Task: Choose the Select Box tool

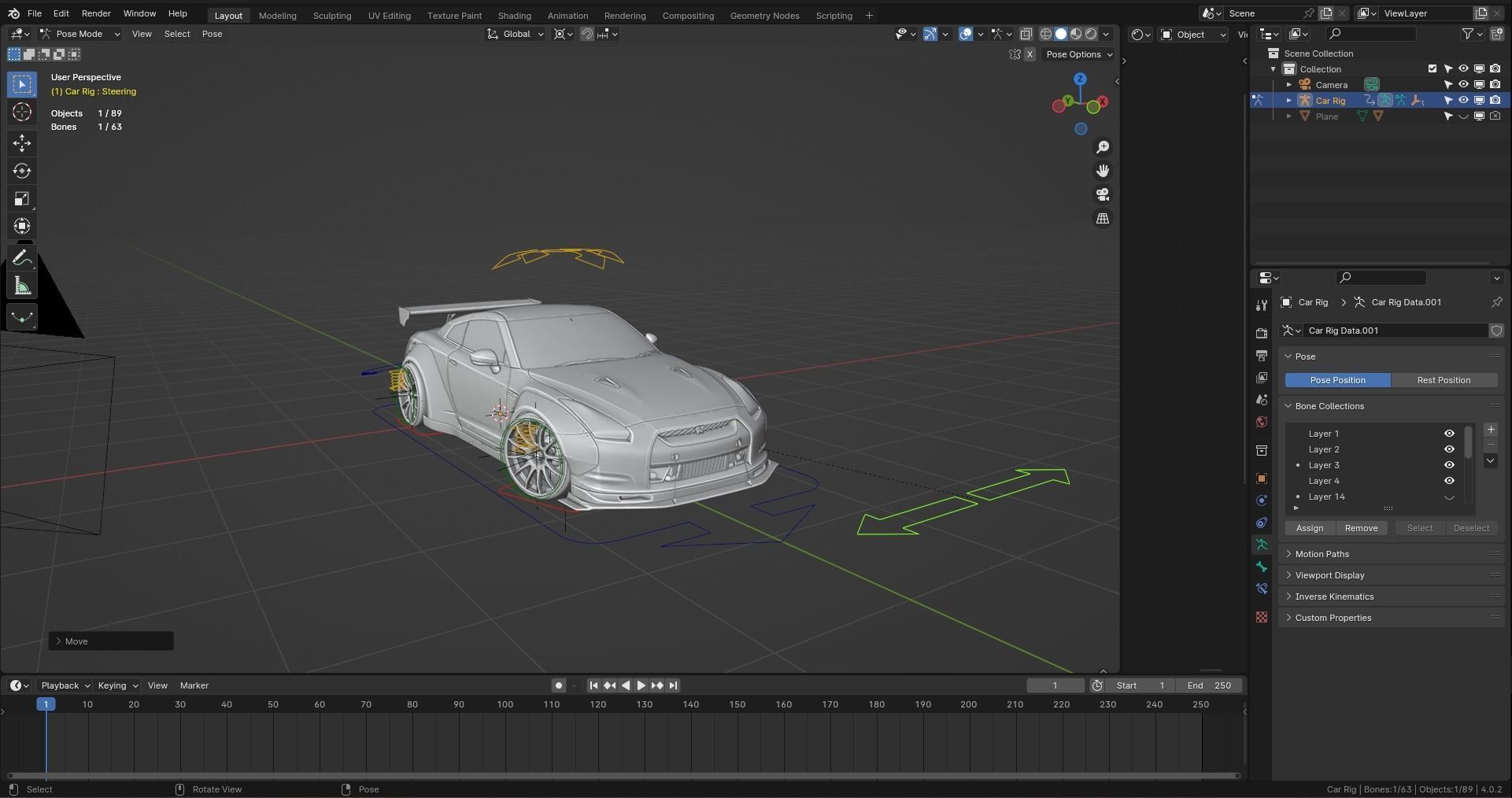Action: pyautogui.click(x=22, y=84)
